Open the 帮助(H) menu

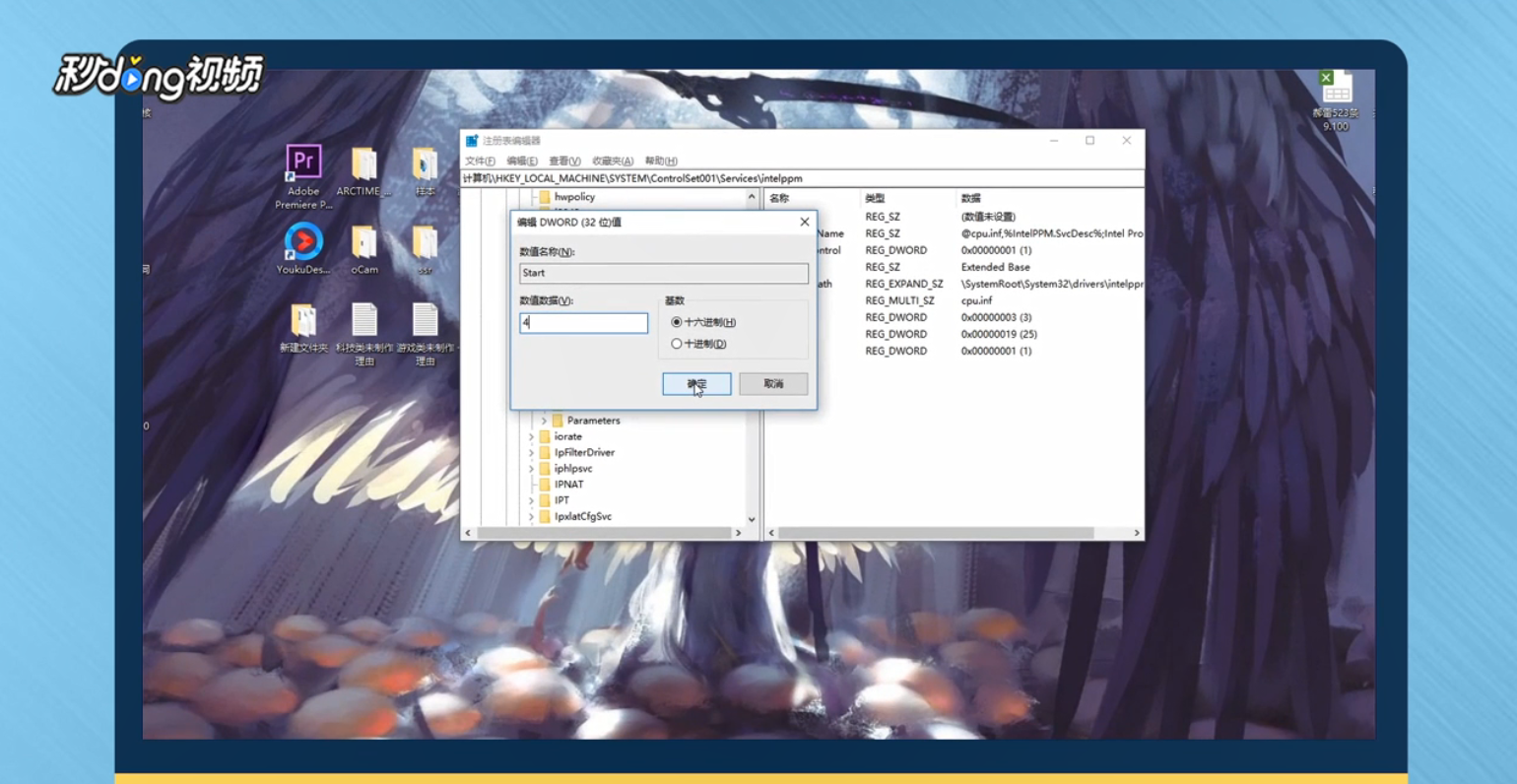pyautogui.click(x=661, y=161)
